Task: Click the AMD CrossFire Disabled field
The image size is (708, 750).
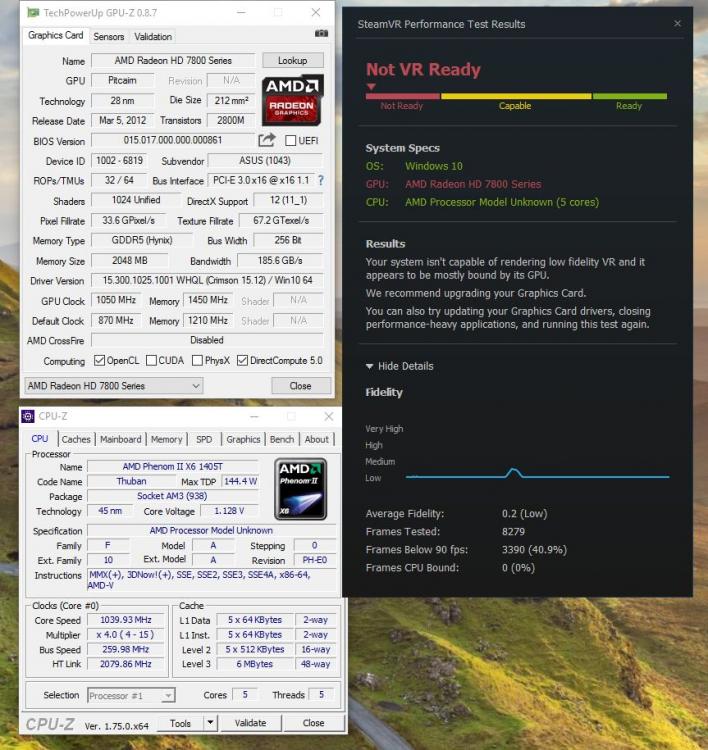Action: coord(207,340)
